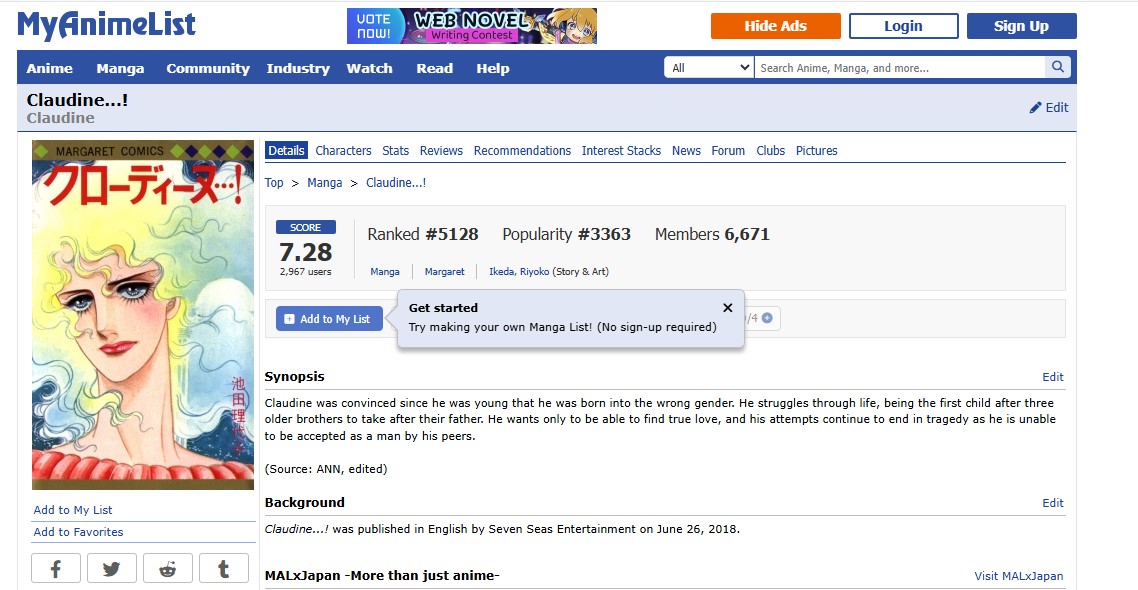This screenshot has height=590, width=1138.
Task: Edit the Background section
Action: coord(1052,503)
